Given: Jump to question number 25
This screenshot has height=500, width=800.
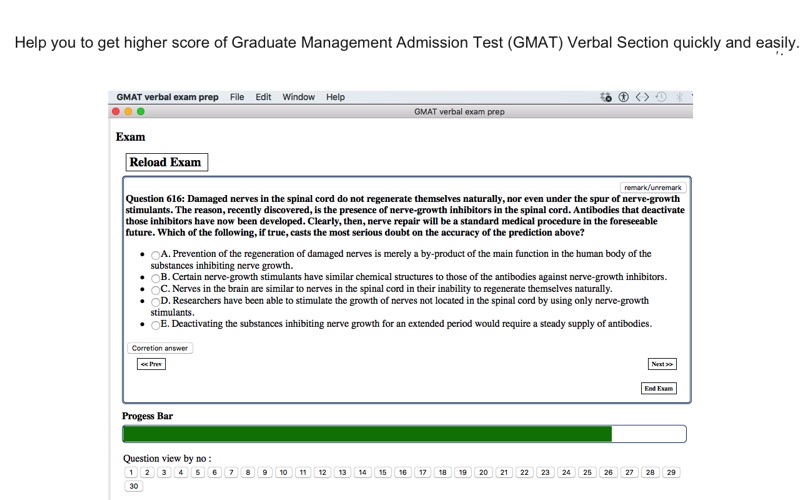Looking at the screenshot, I should [587, 472].
